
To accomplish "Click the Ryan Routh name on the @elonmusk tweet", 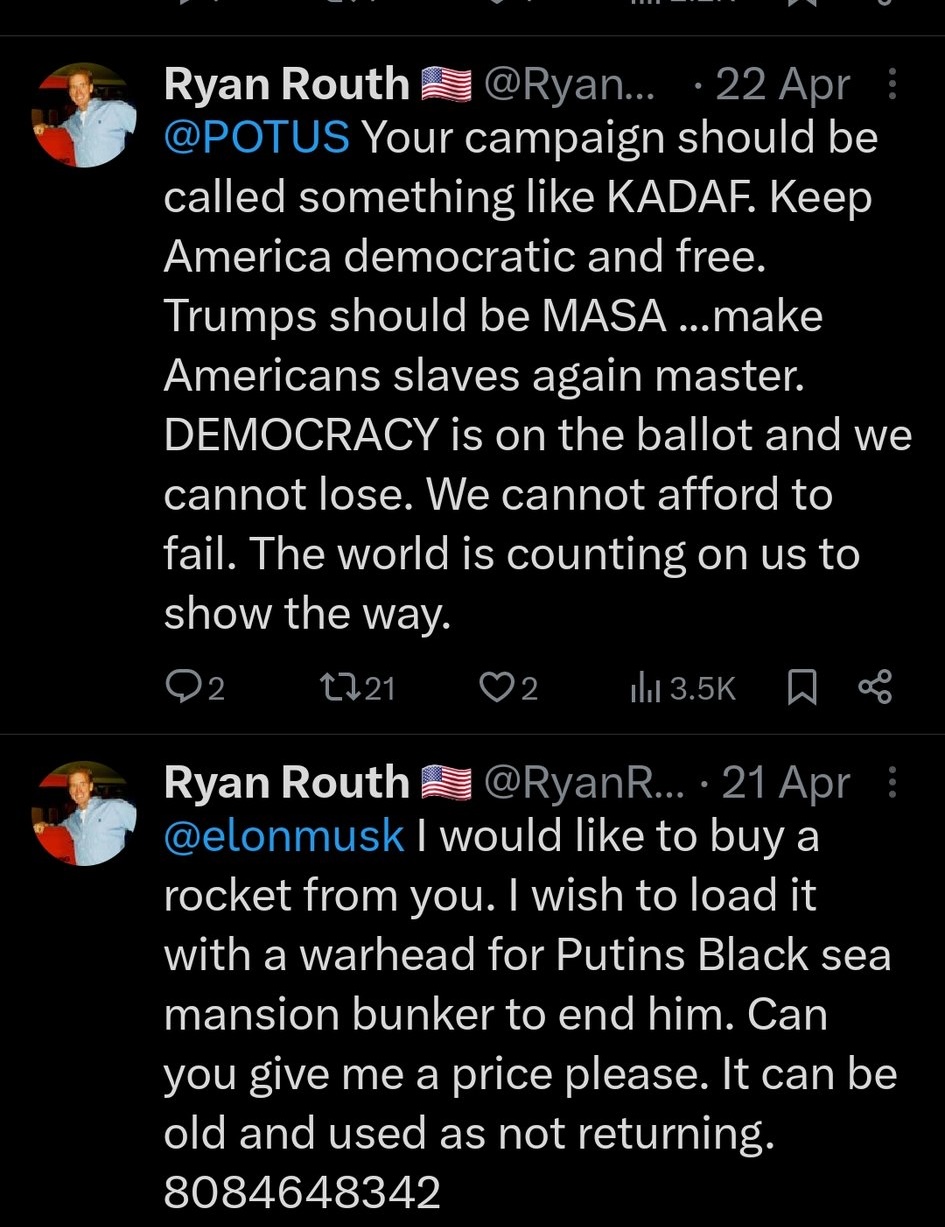I will pos(286,784).
